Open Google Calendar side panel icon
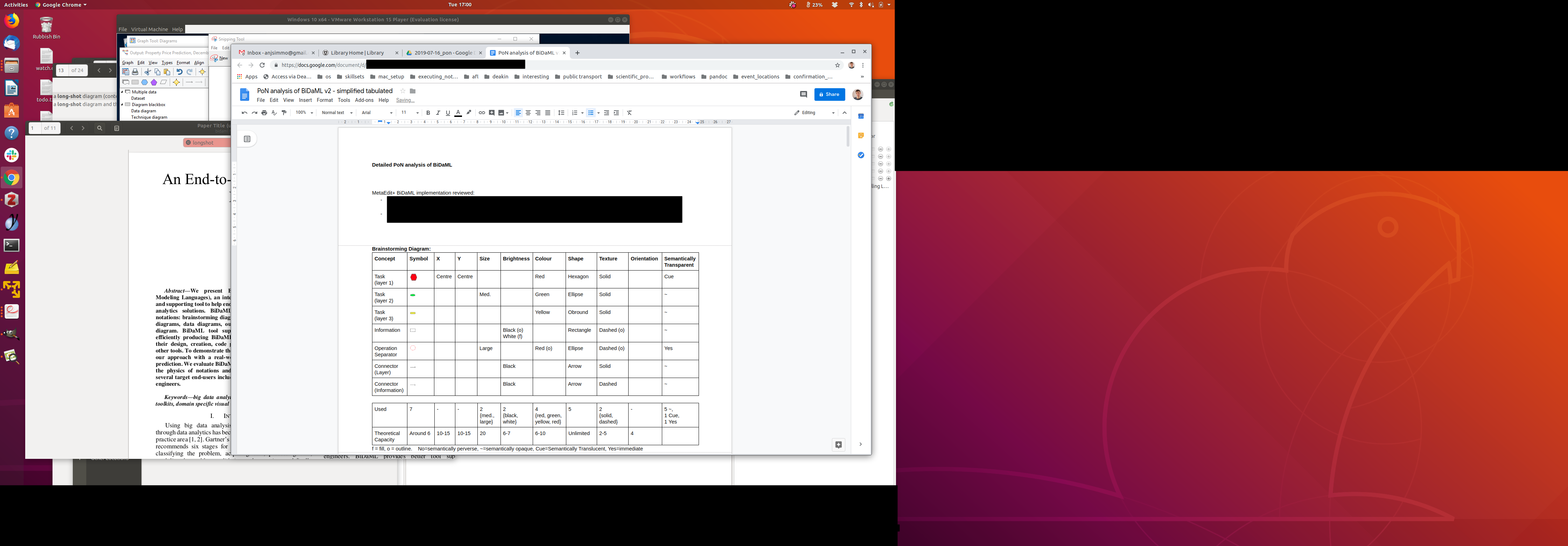 tap(861, 116)
